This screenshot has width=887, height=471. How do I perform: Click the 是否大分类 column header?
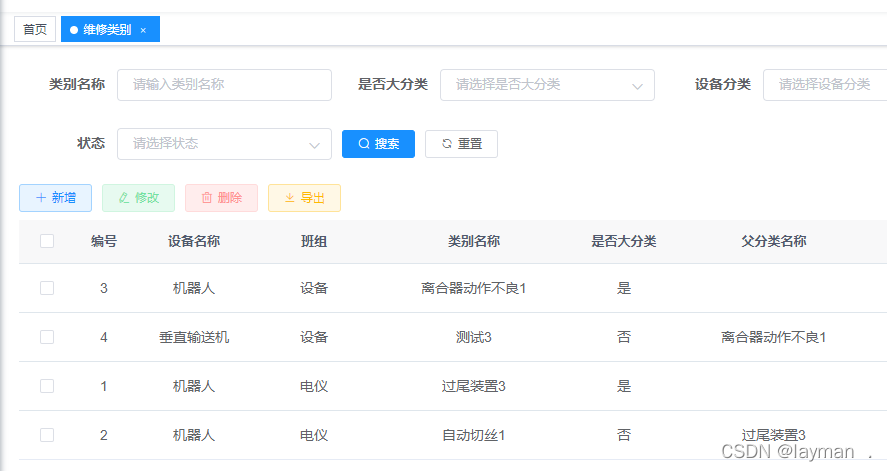coord(624,241)
